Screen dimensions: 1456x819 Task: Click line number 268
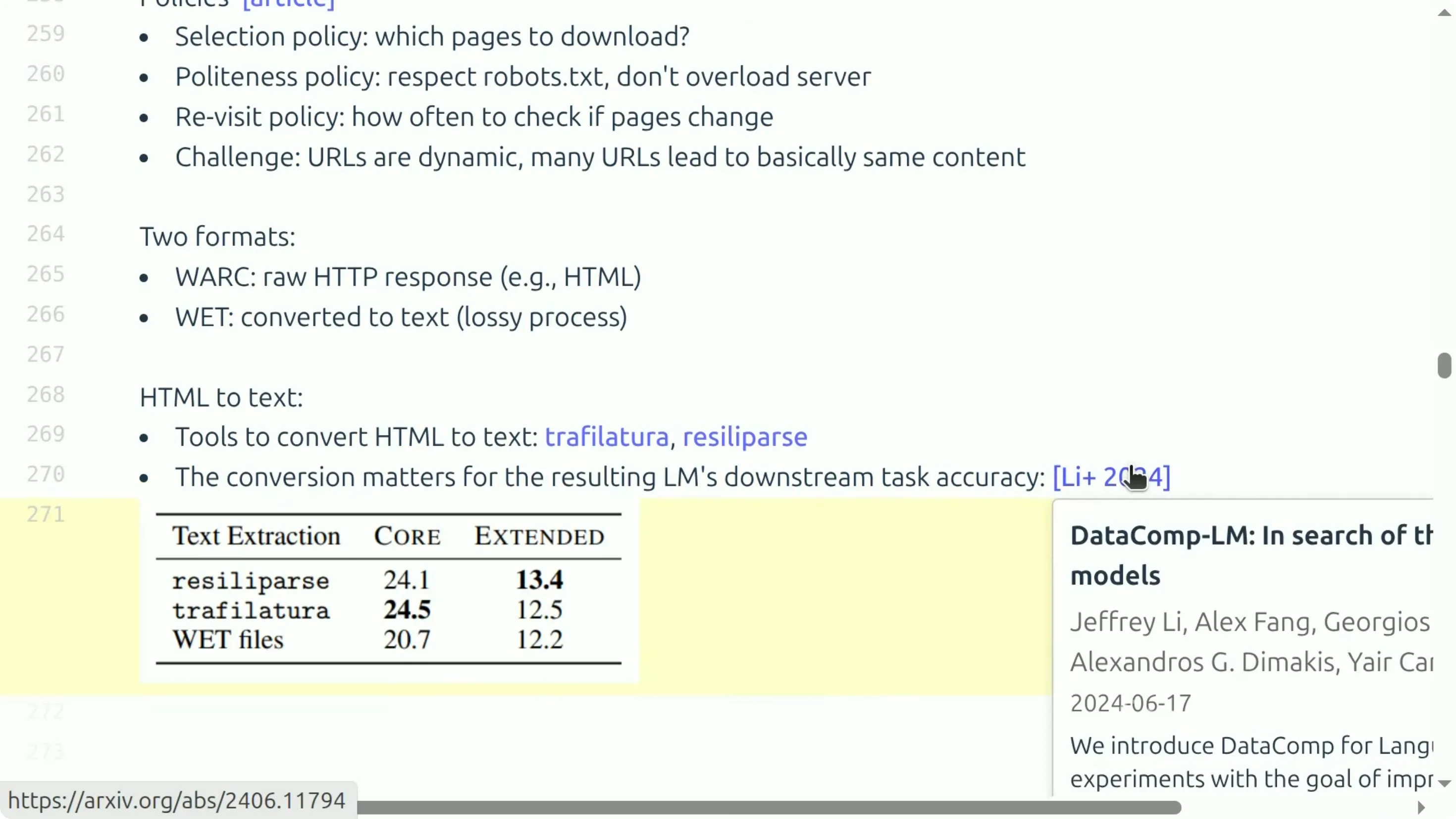pyautogui.click(x=46, y=395)
